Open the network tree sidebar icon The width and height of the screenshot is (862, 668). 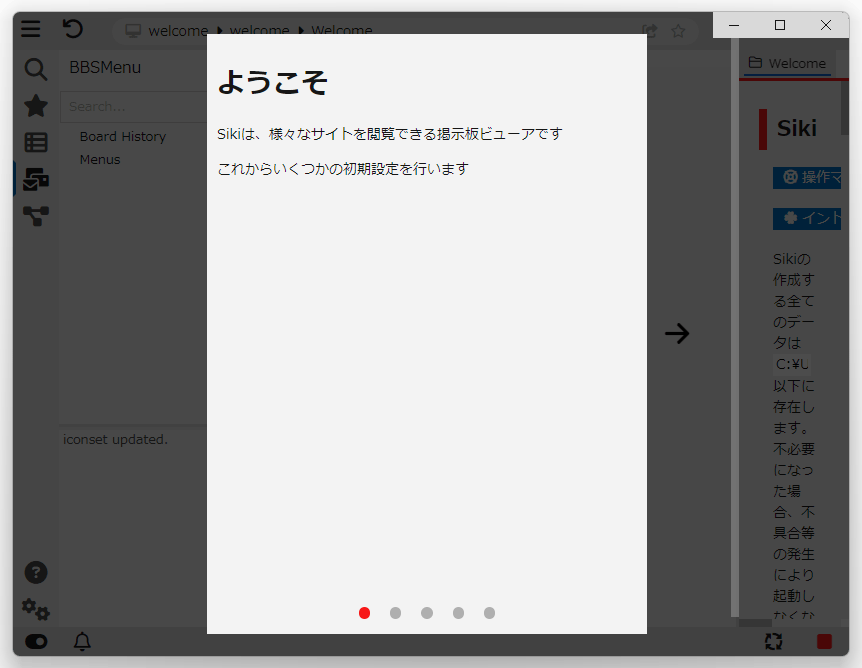pos(36,216)
